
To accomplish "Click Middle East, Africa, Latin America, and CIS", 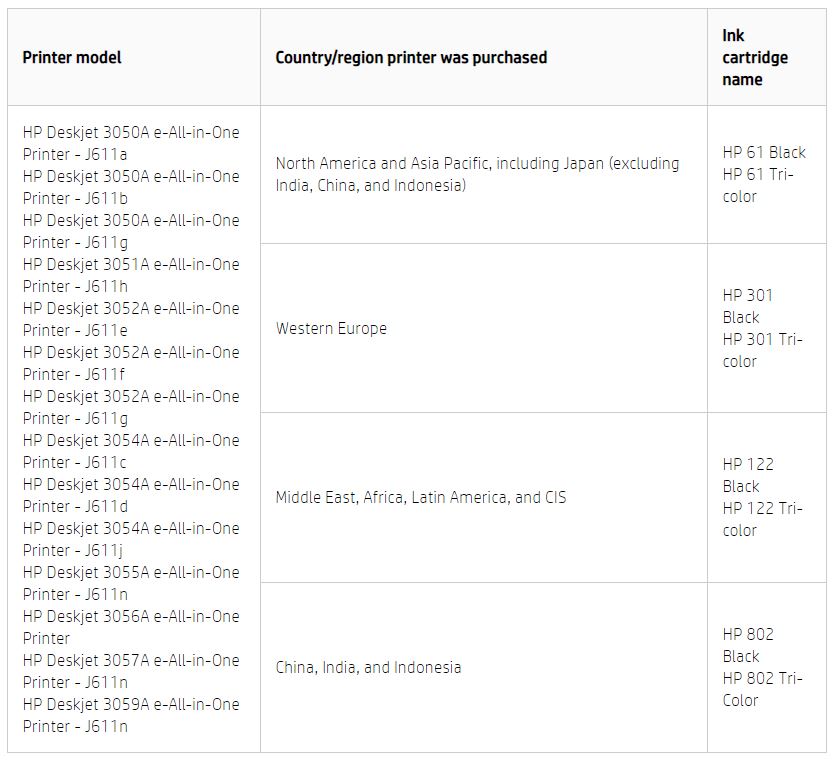I will click(421, 498).
